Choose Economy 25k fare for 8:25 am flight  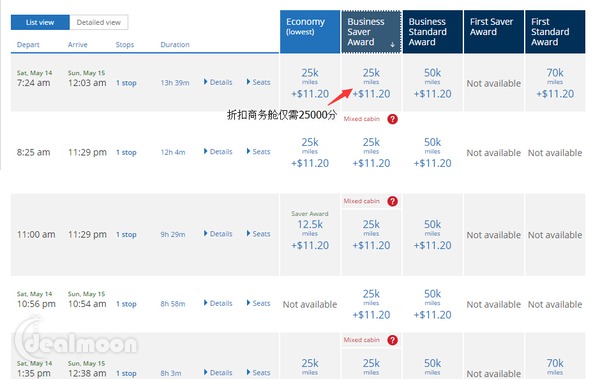310,152
